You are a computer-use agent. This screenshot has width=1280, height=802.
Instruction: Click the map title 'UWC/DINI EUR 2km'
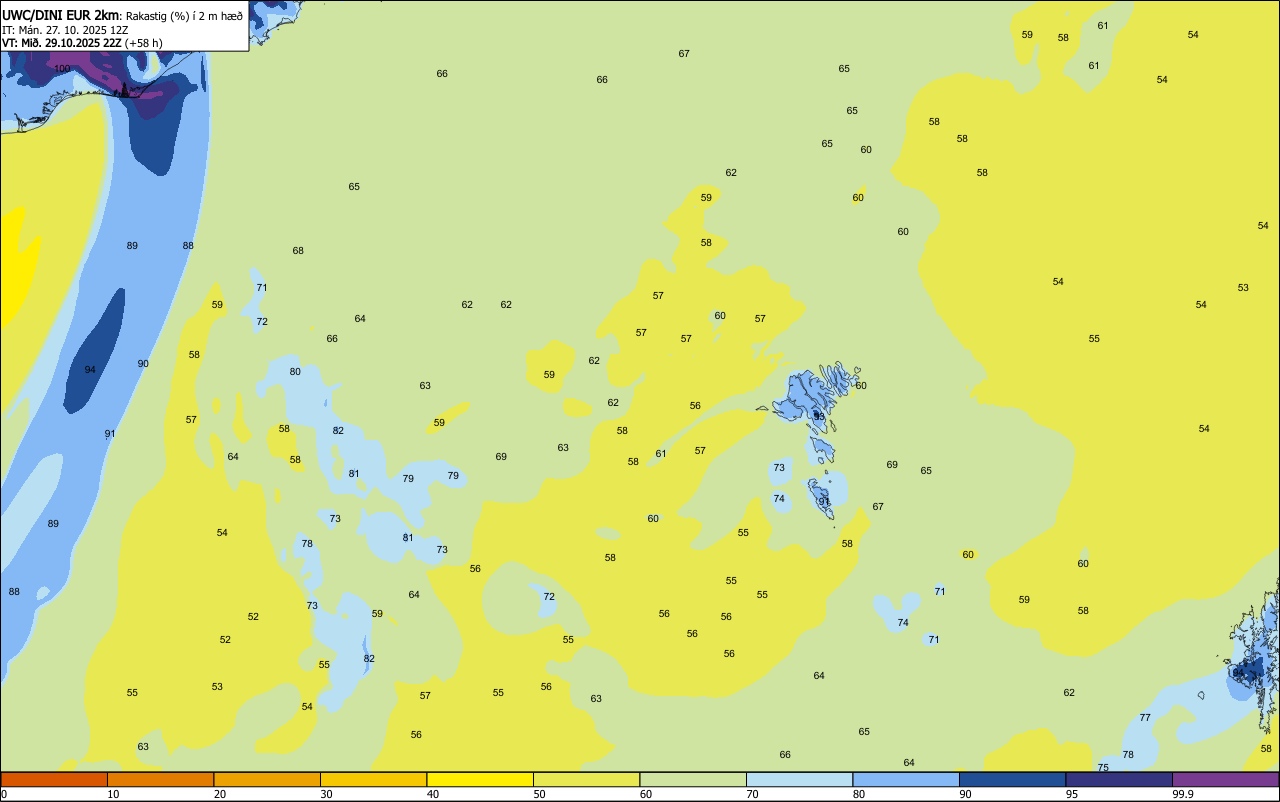click(x=61, y=15)
